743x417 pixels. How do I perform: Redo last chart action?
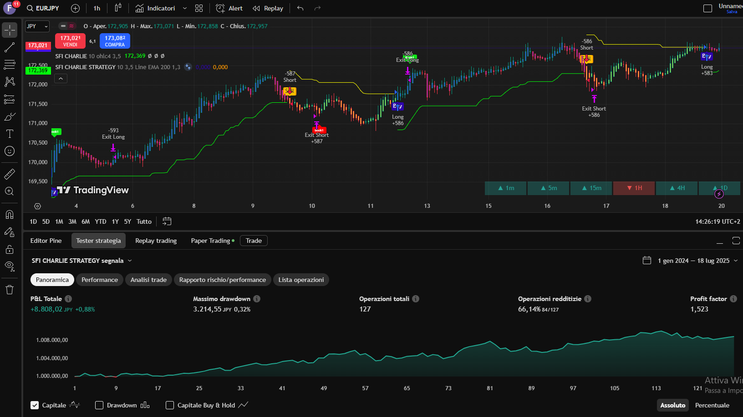[x=317, y=9]
